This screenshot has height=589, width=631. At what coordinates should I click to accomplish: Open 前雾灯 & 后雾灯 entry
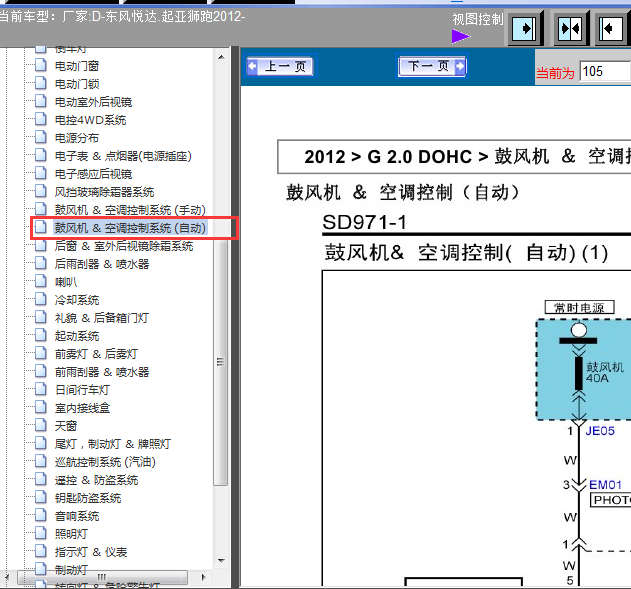tap(96, 354)
